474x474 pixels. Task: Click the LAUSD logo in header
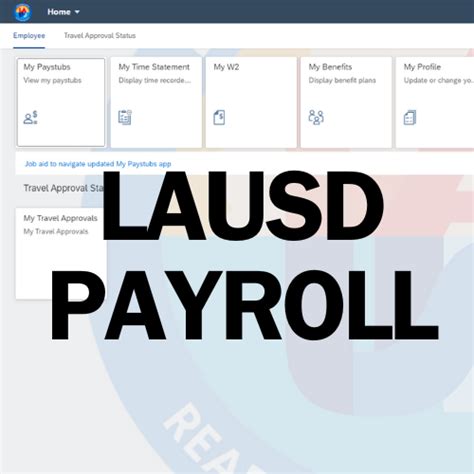23,12
